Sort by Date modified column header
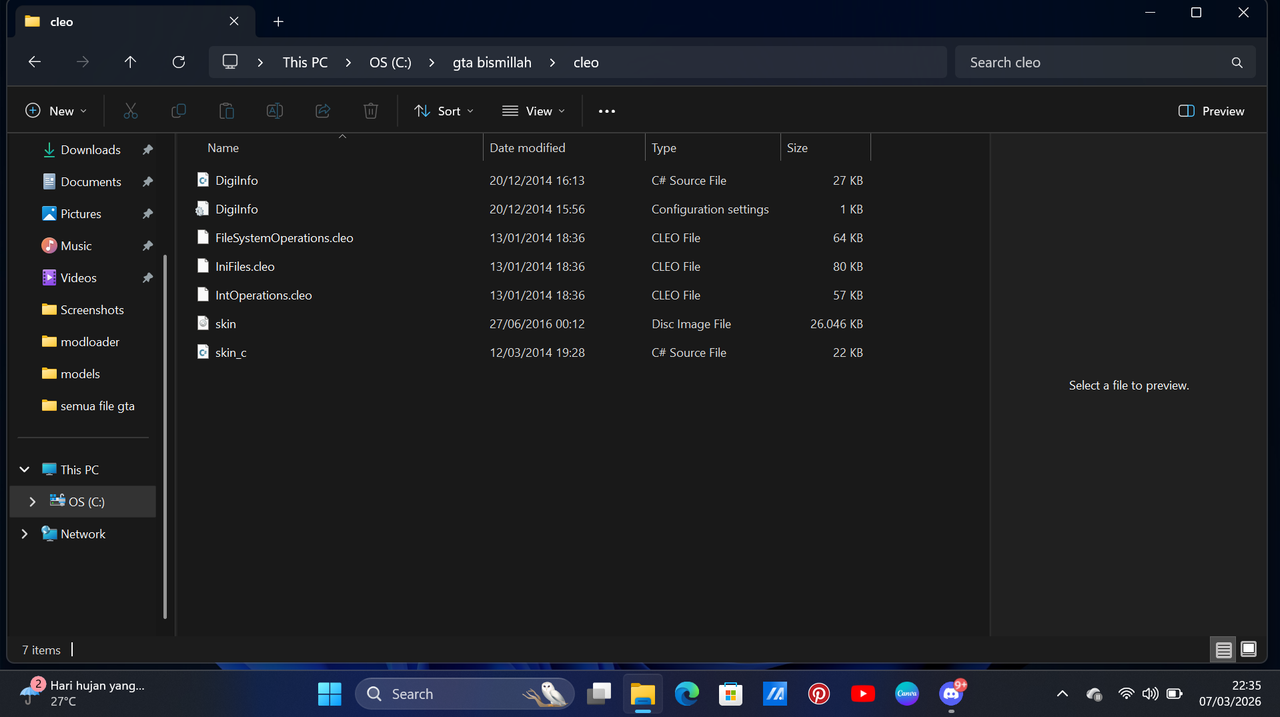This screenshot has width=1280, height=717. (527, 148)
